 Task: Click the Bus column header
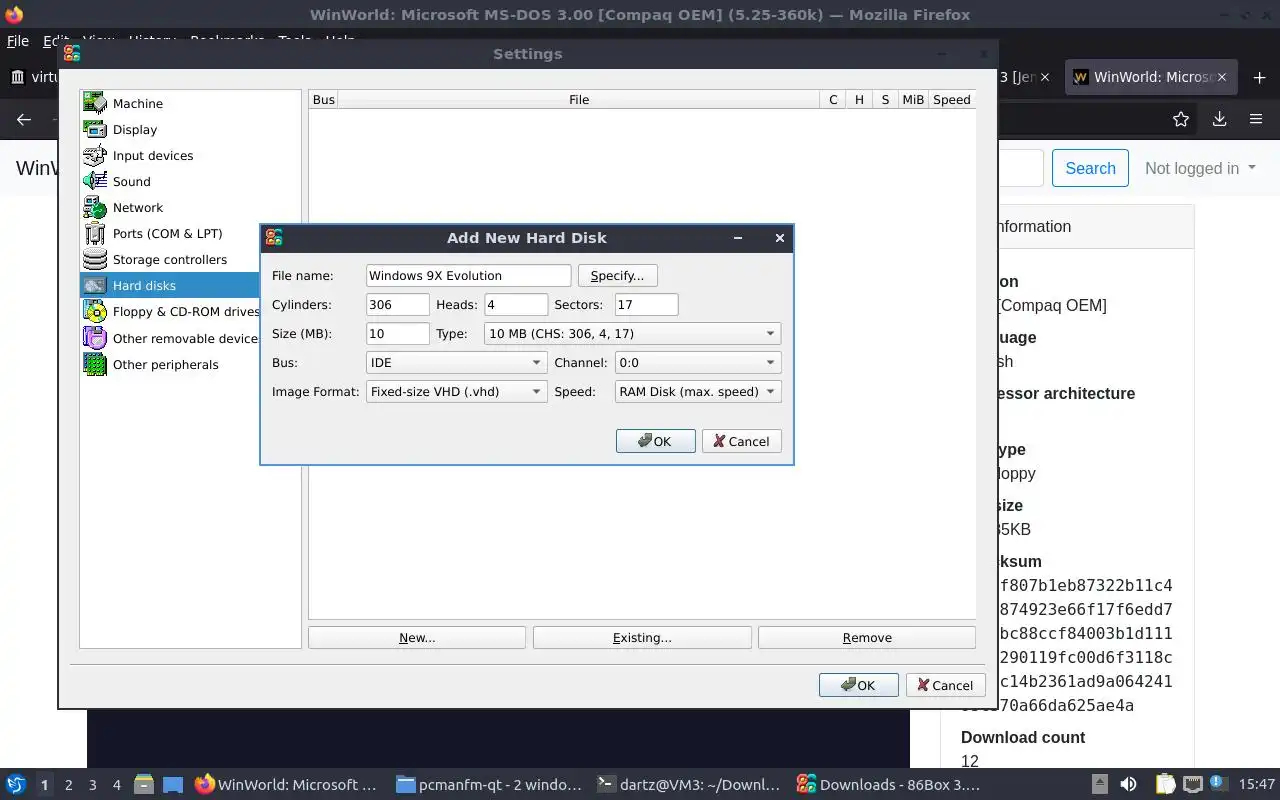324,99
